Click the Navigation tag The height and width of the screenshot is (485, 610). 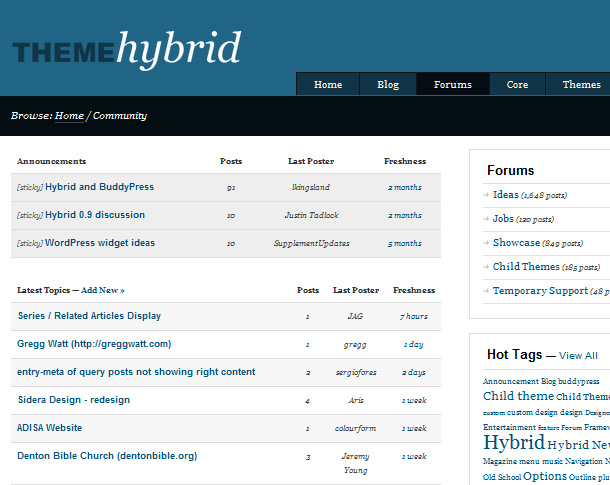[584, 461]
